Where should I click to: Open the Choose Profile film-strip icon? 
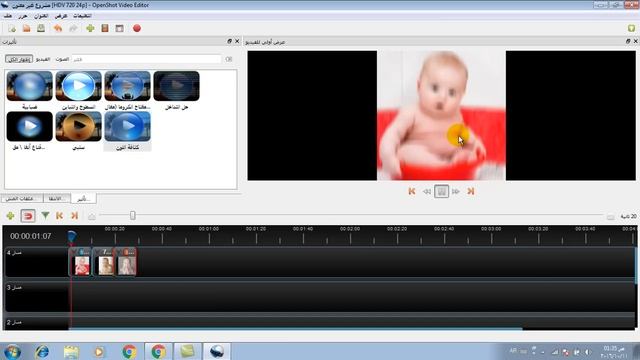coord(105,28)
